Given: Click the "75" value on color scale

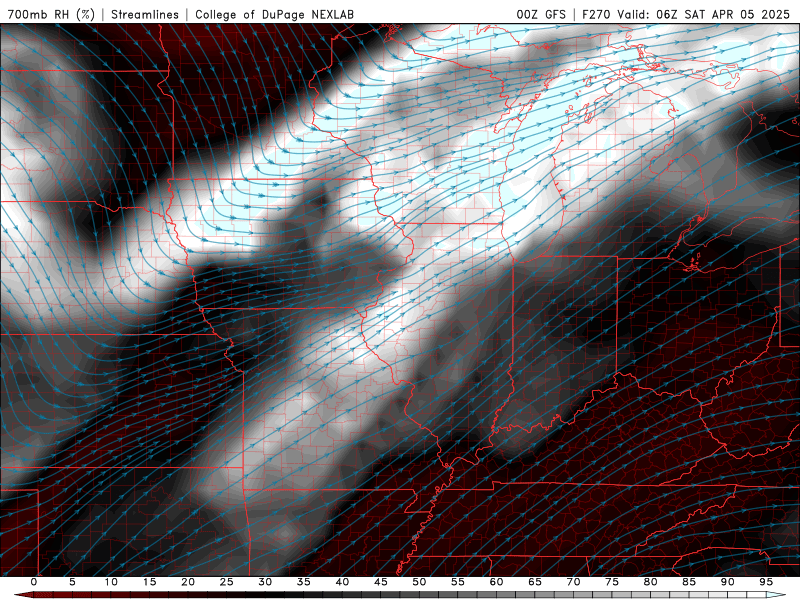Looking at the screenshot, I should point(612,582).
